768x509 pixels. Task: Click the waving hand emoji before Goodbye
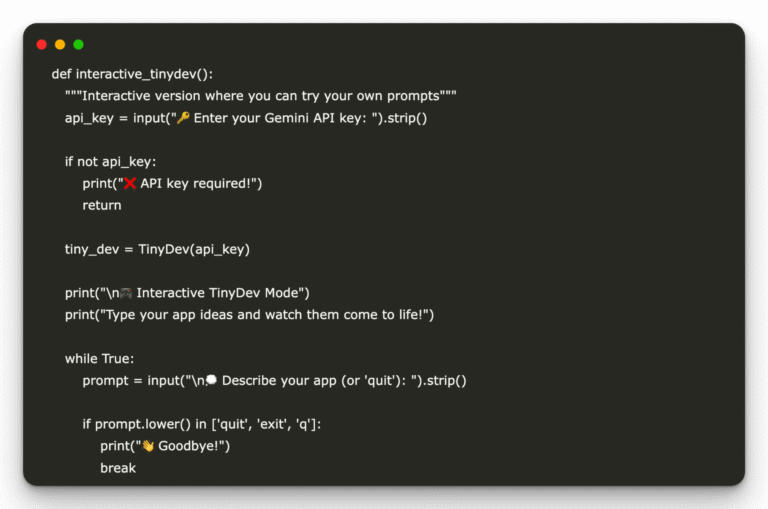tap(148, 446)
